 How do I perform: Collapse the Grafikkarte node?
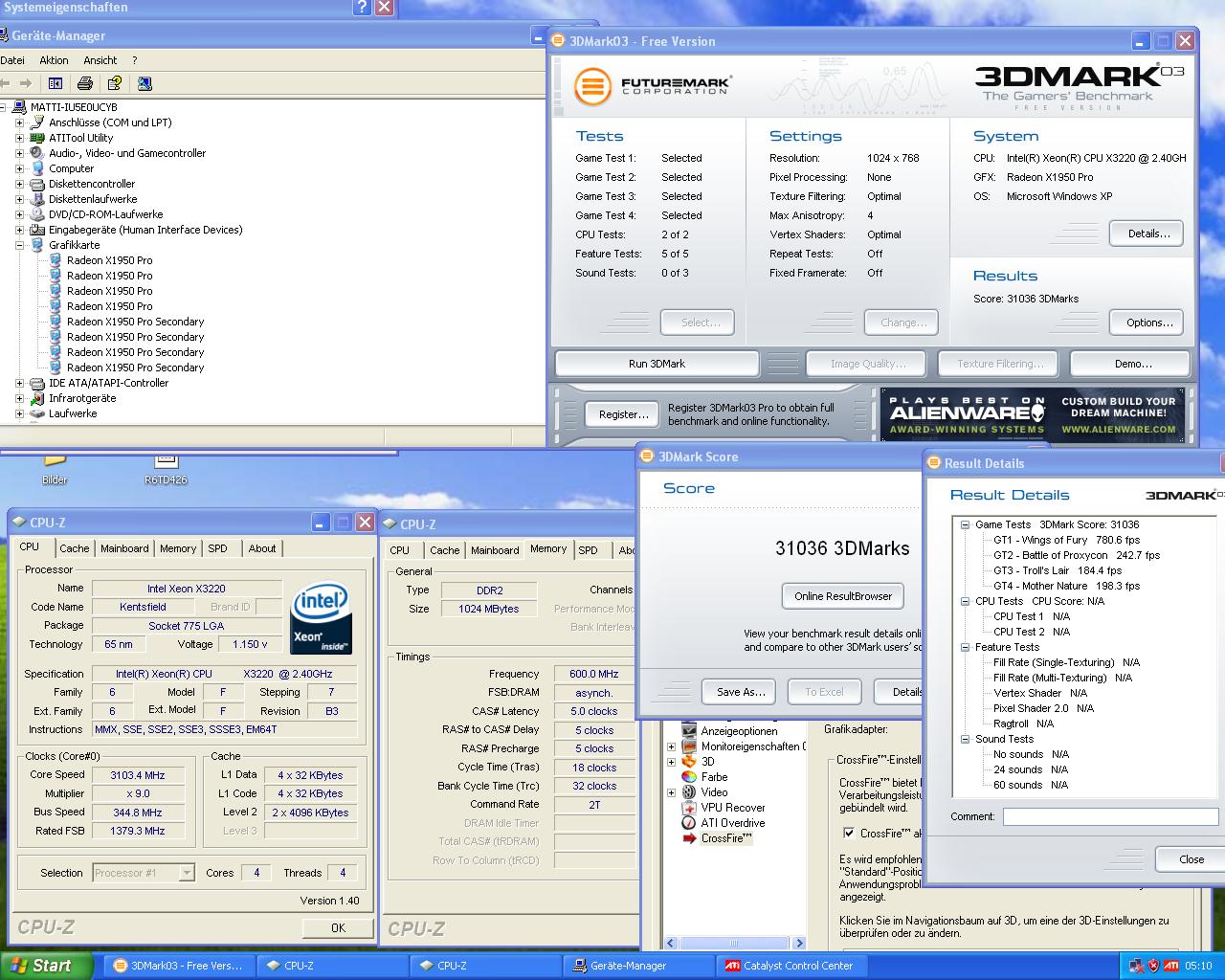[19, 245]
